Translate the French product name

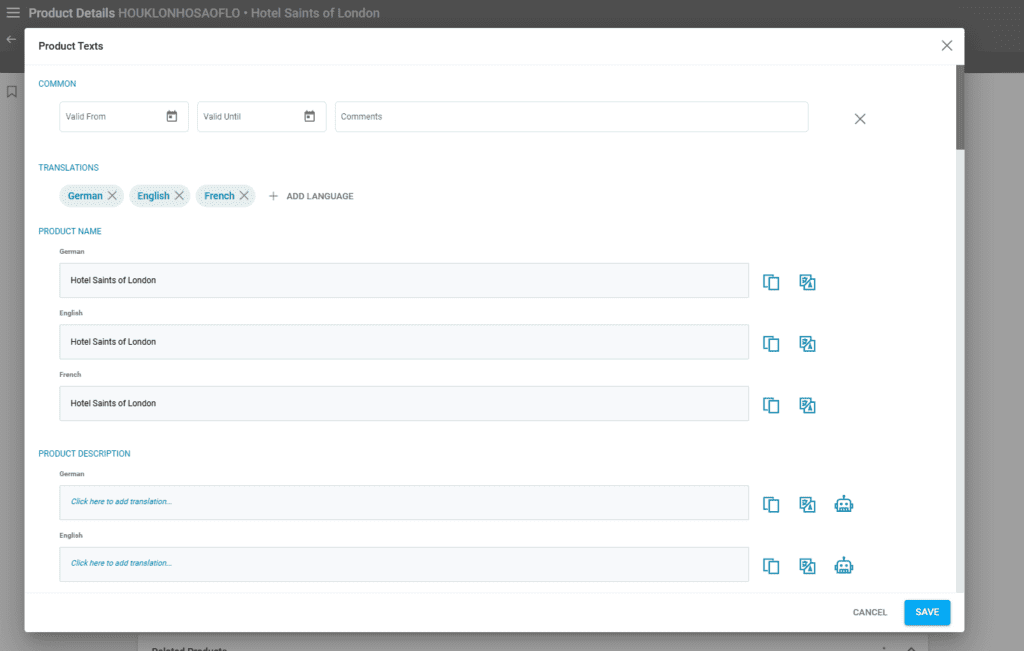(x=807, y=405)
